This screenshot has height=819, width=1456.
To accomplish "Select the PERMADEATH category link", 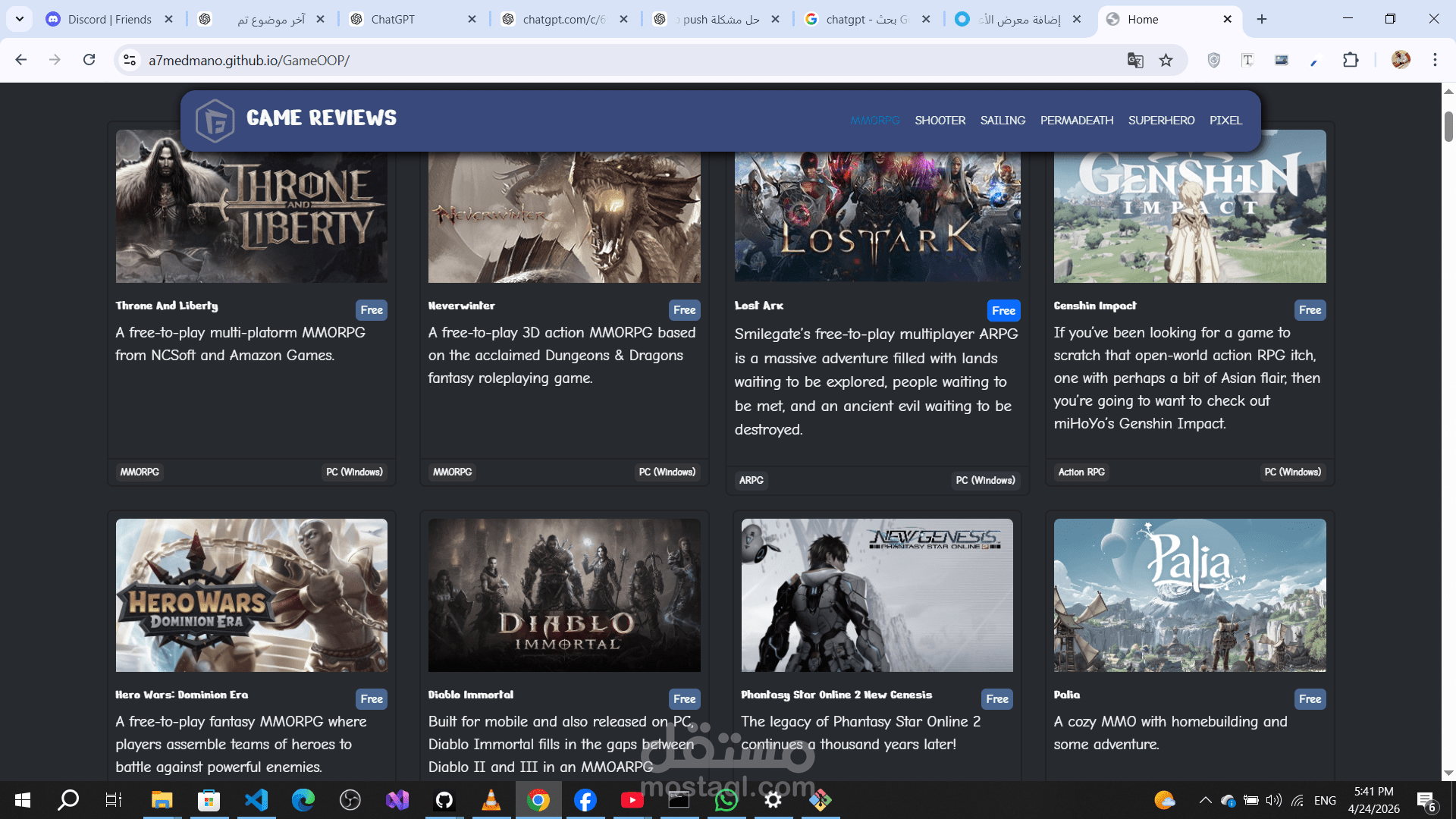I will coord(1077,120).
